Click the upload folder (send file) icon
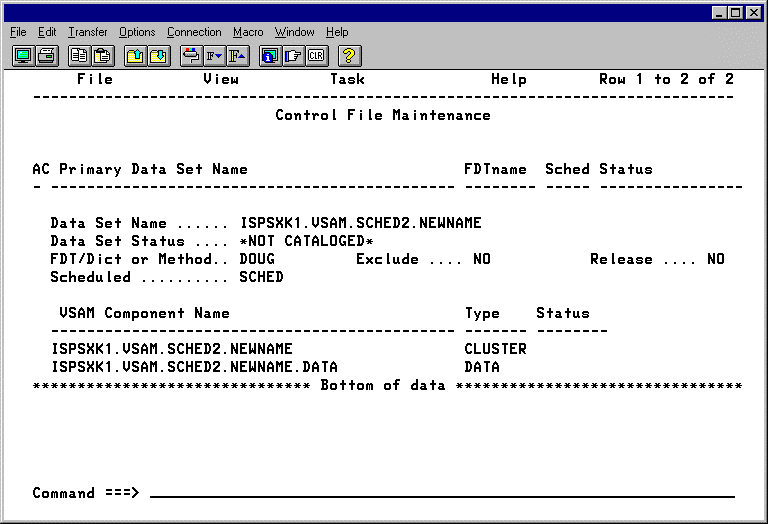 pos(136,56)
